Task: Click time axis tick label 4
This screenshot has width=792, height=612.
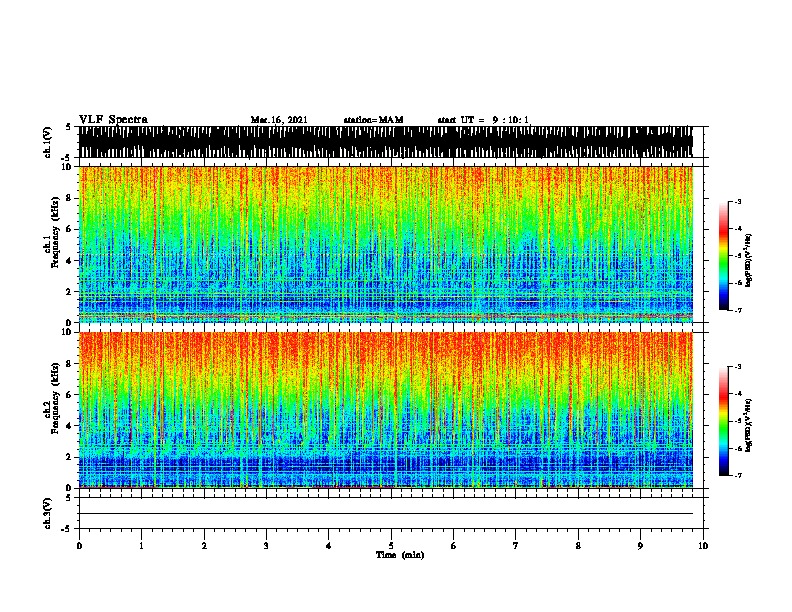Action: 329,545
